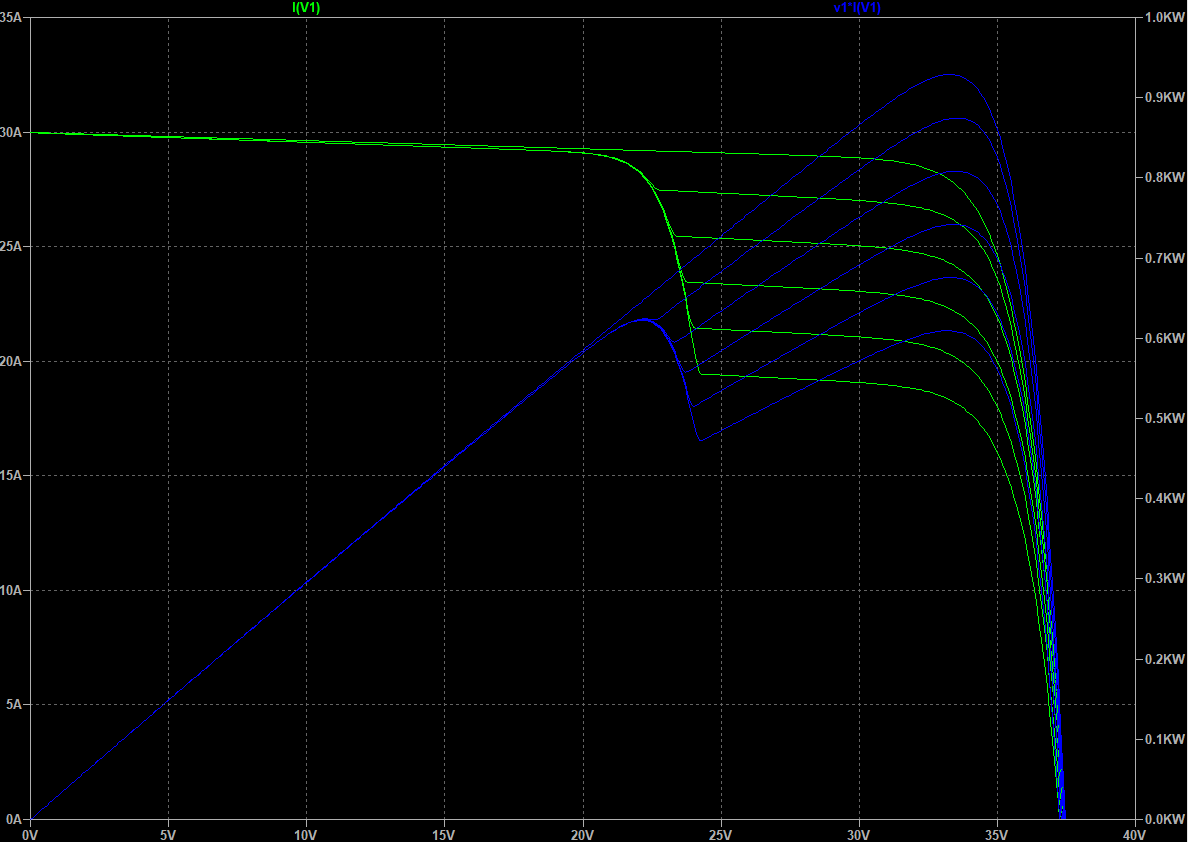The width and height of the screenshot is (1189, 842).
Task: Click the 1.0KW label on the right axis
Action: click(x=1163, y=18)
